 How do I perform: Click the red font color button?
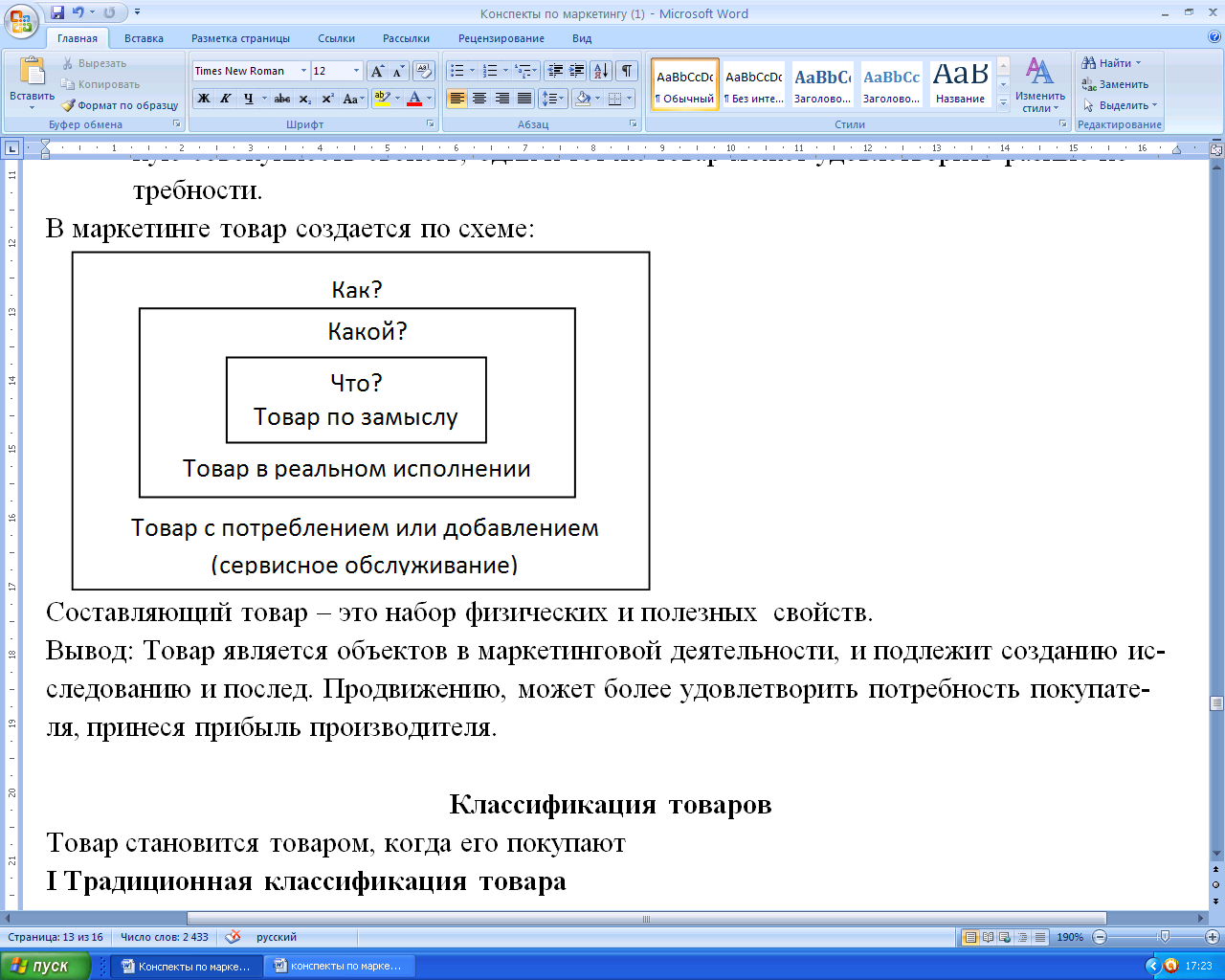point(414,99)
